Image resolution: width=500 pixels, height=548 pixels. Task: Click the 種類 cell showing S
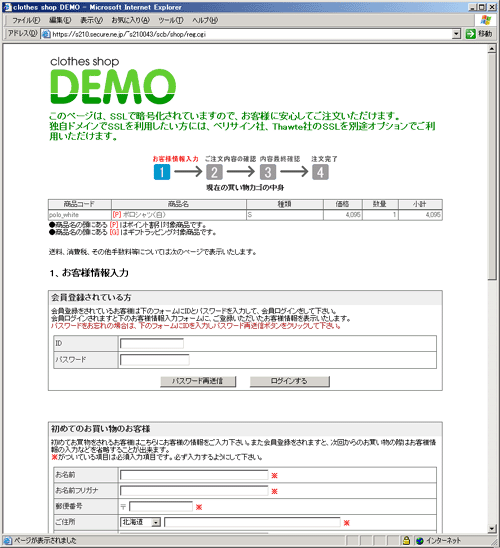(x=285, y=215)
